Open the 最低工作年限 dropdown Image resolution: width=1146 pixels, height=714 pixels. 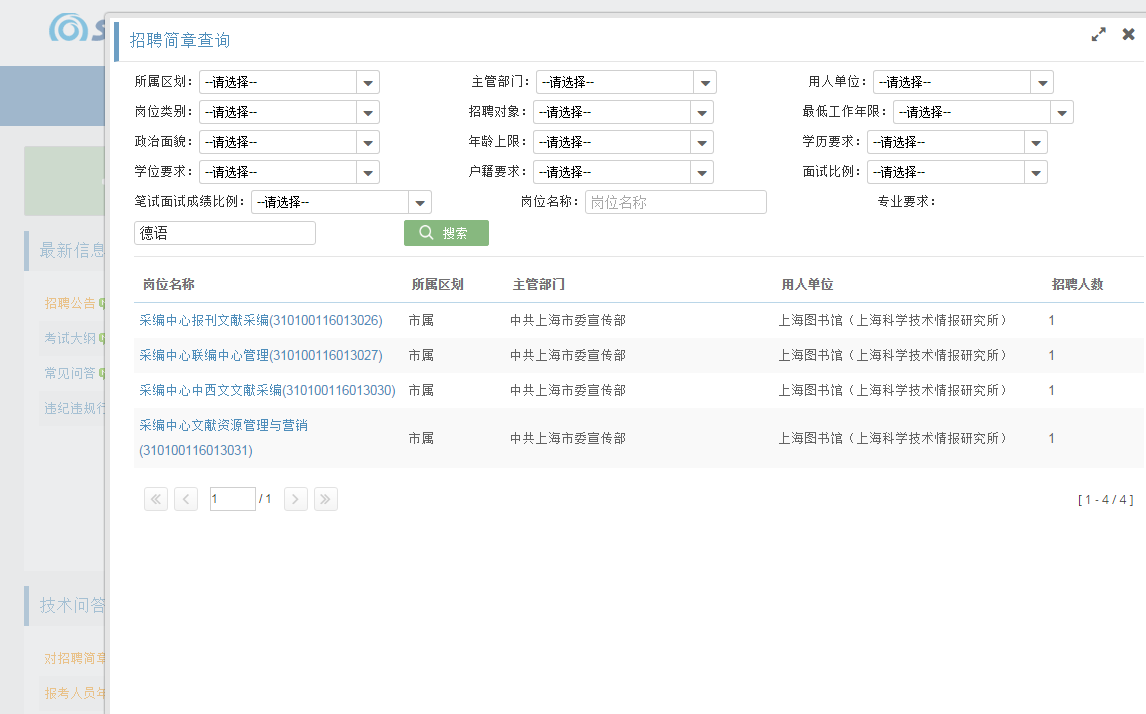[x=983, y=112]
